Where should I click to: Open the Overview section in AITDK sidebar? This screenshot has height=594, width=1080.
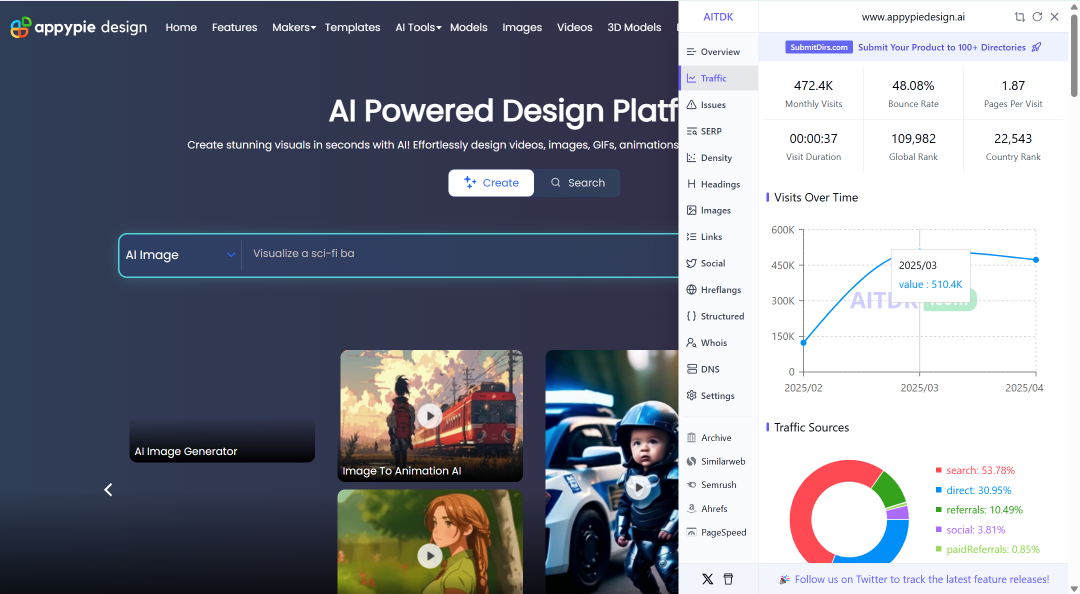click(x=718, y=52)
